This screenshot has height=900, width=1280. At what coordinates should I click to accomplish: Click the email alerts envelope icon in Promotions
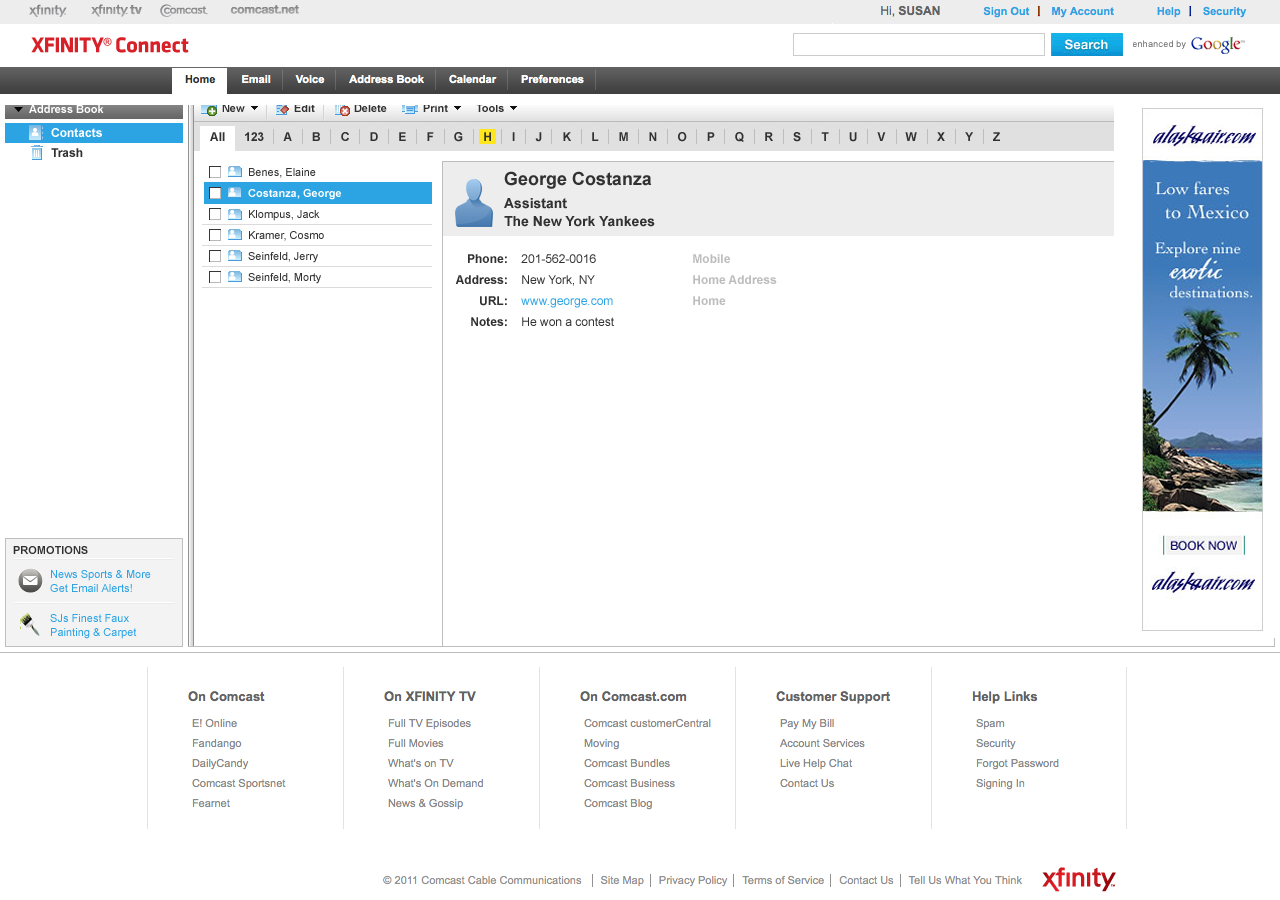pyautogui.click(x=31, y=581)
